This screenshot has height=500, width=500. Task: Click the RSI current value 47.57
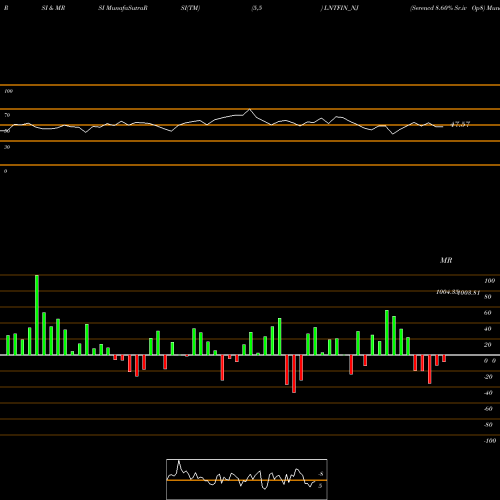[460, 124]
